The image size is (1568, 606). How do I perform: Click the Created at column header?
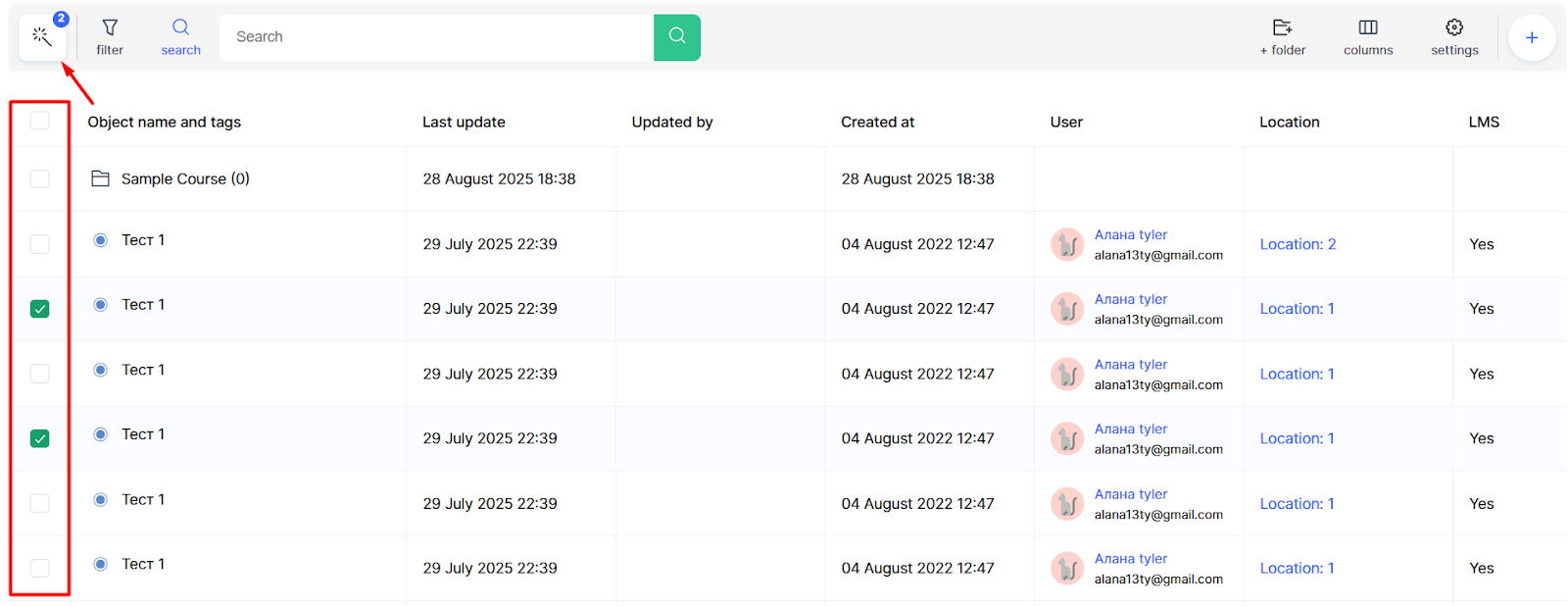pyautogui.click(x=877, y=122)
